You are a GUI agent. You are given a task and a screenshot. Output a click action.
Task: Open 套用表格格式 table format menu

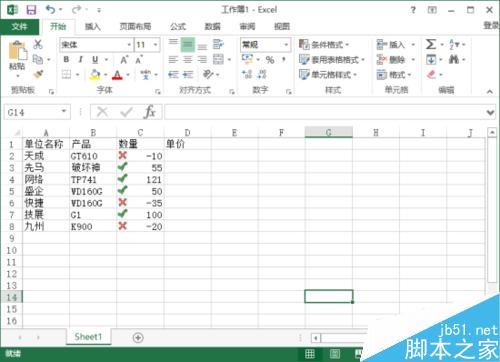pyautogui.click(x=331, y=60)
